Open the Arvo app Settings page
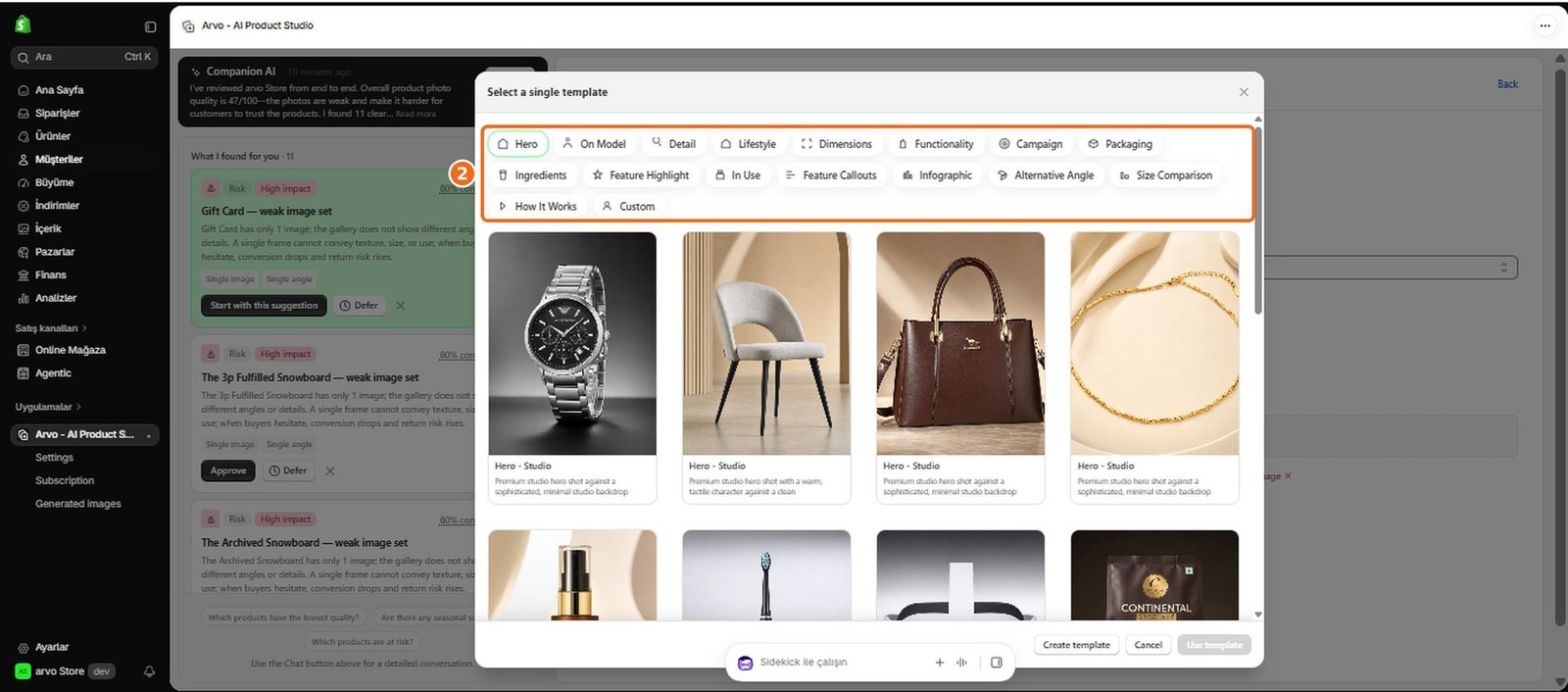This screenshot has width=1568, height=692. pyautogui.click(x=54, y=458)
